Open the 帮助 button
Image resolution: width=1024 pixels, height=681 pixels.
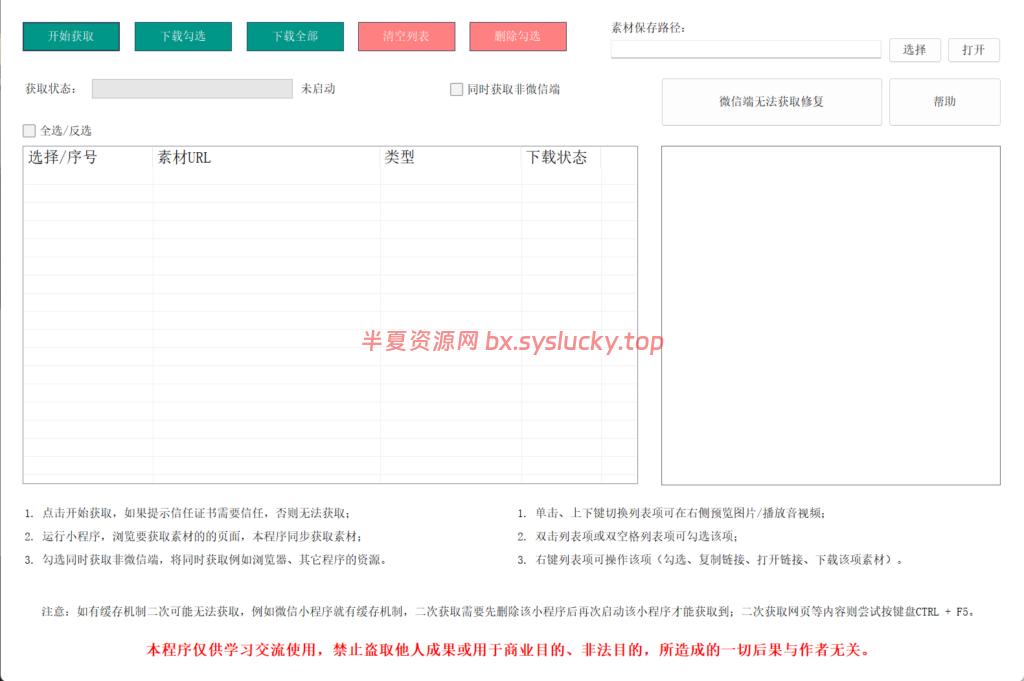pos(944,102)
